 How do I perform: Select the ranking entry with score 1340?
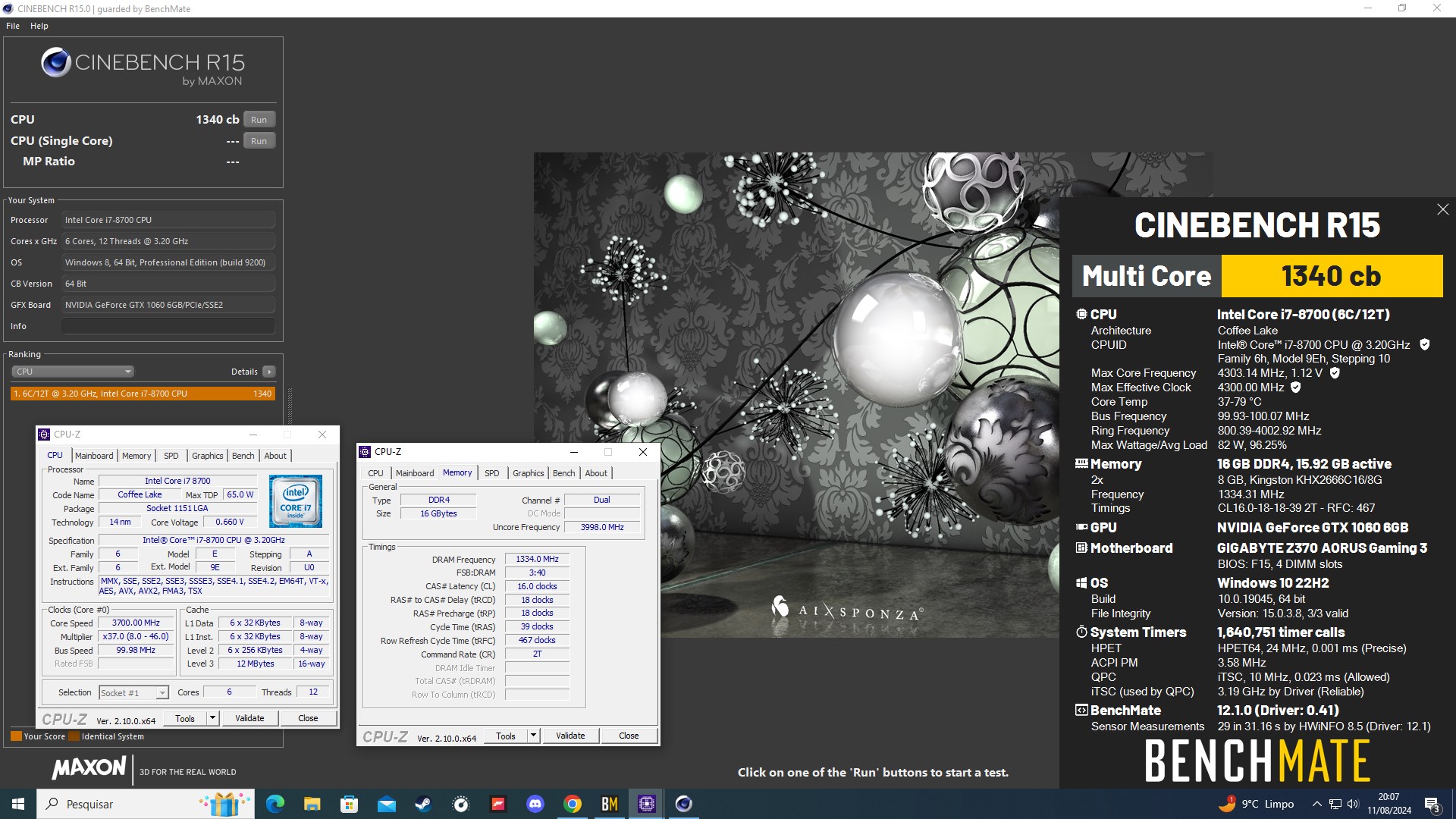[x=143, y=394]
